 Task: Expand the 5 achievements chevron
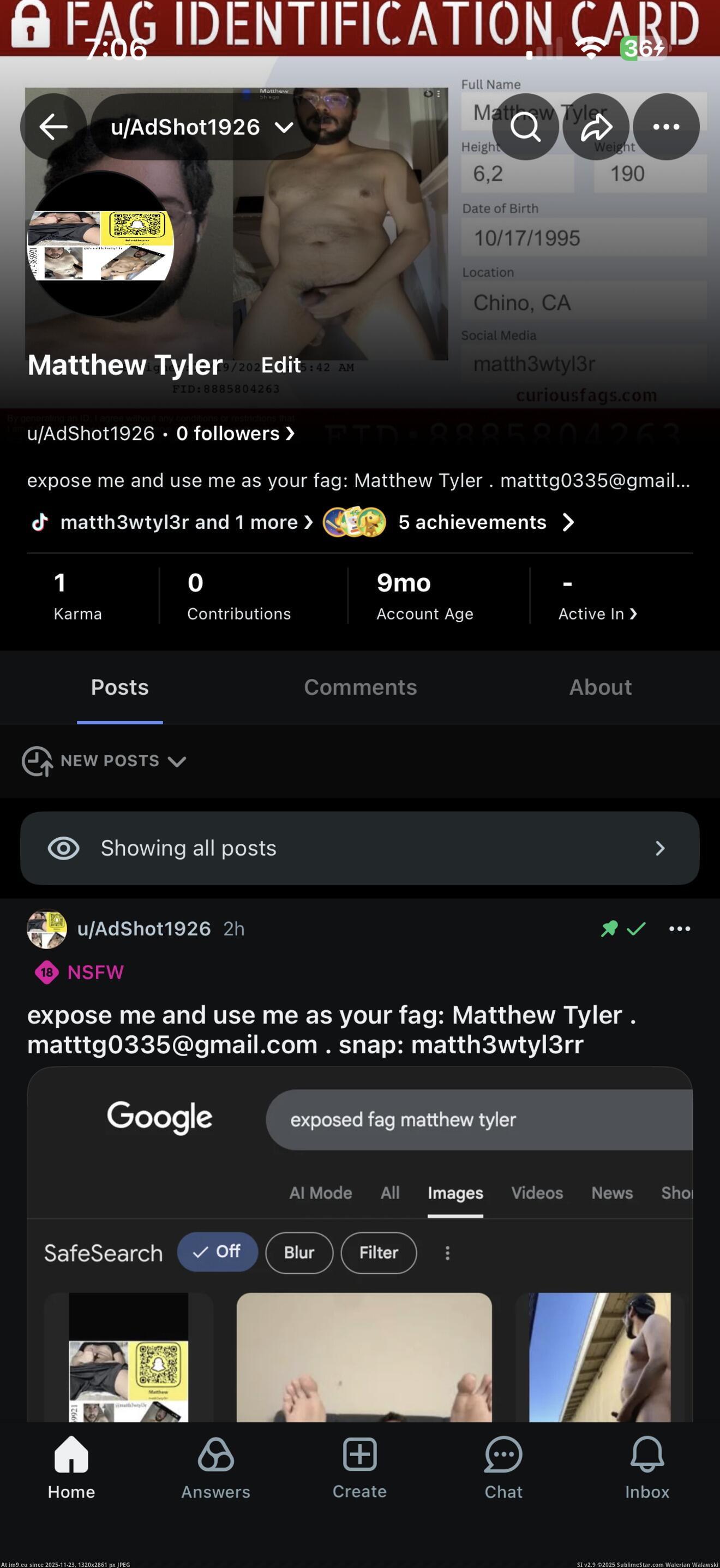coord(568,522)
